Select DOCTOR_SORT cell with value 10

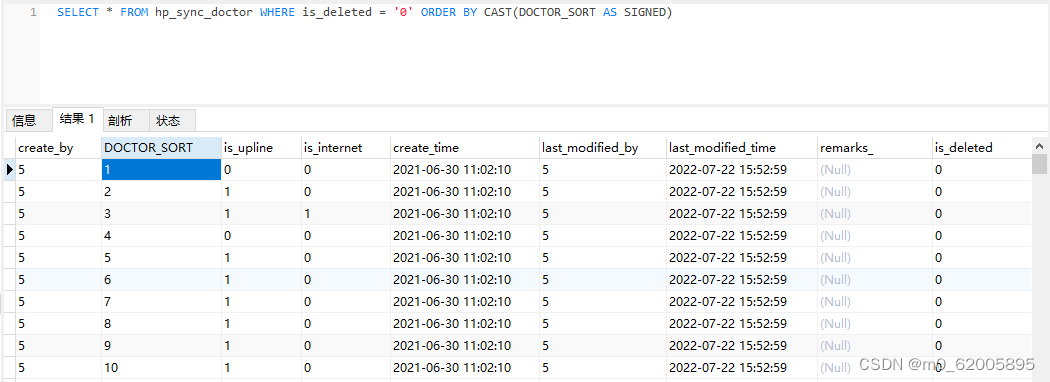(161, 368)
